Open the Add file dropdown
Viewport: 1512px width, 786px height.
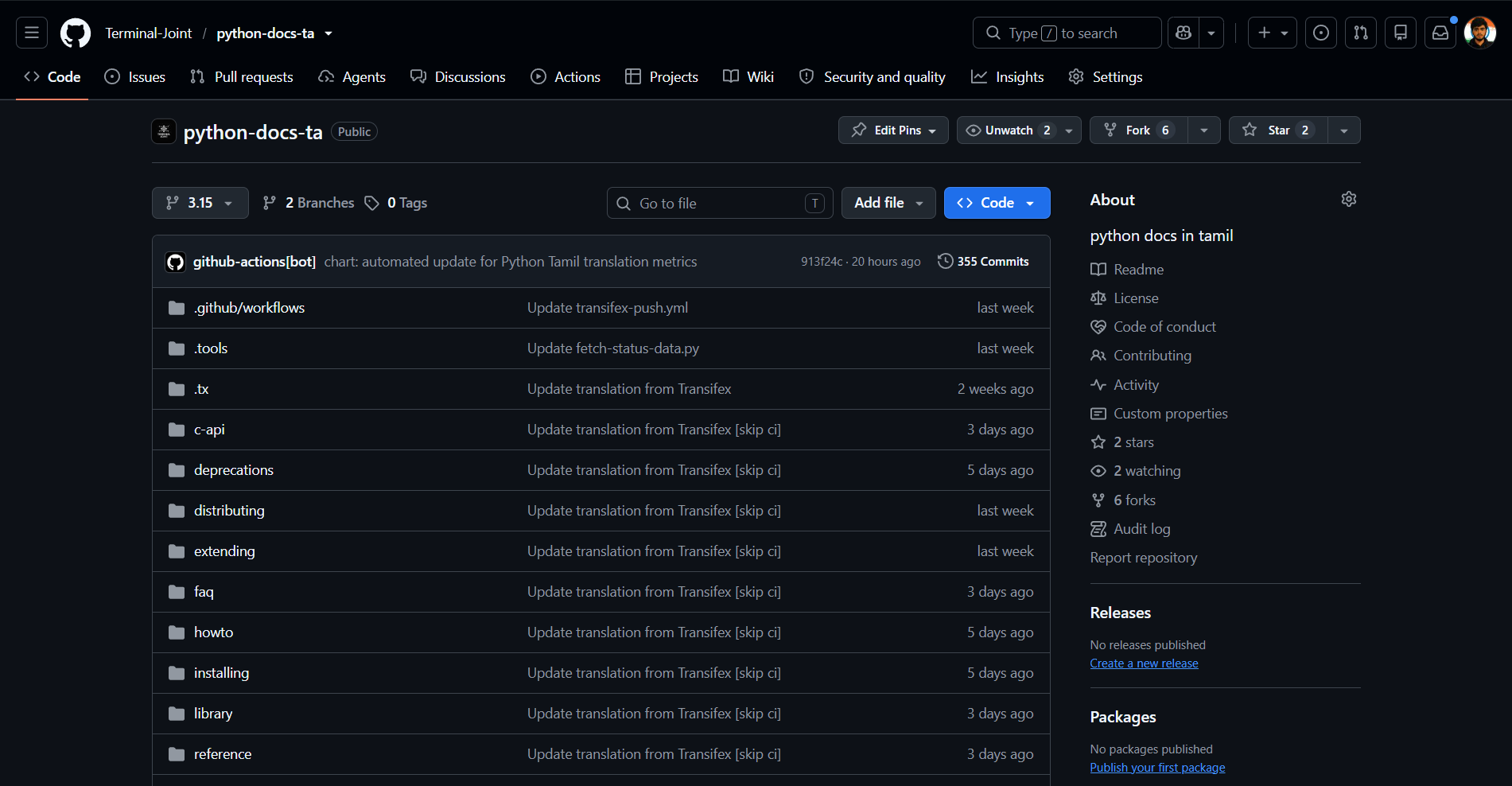pyautogui.click(x=888, y=203)
